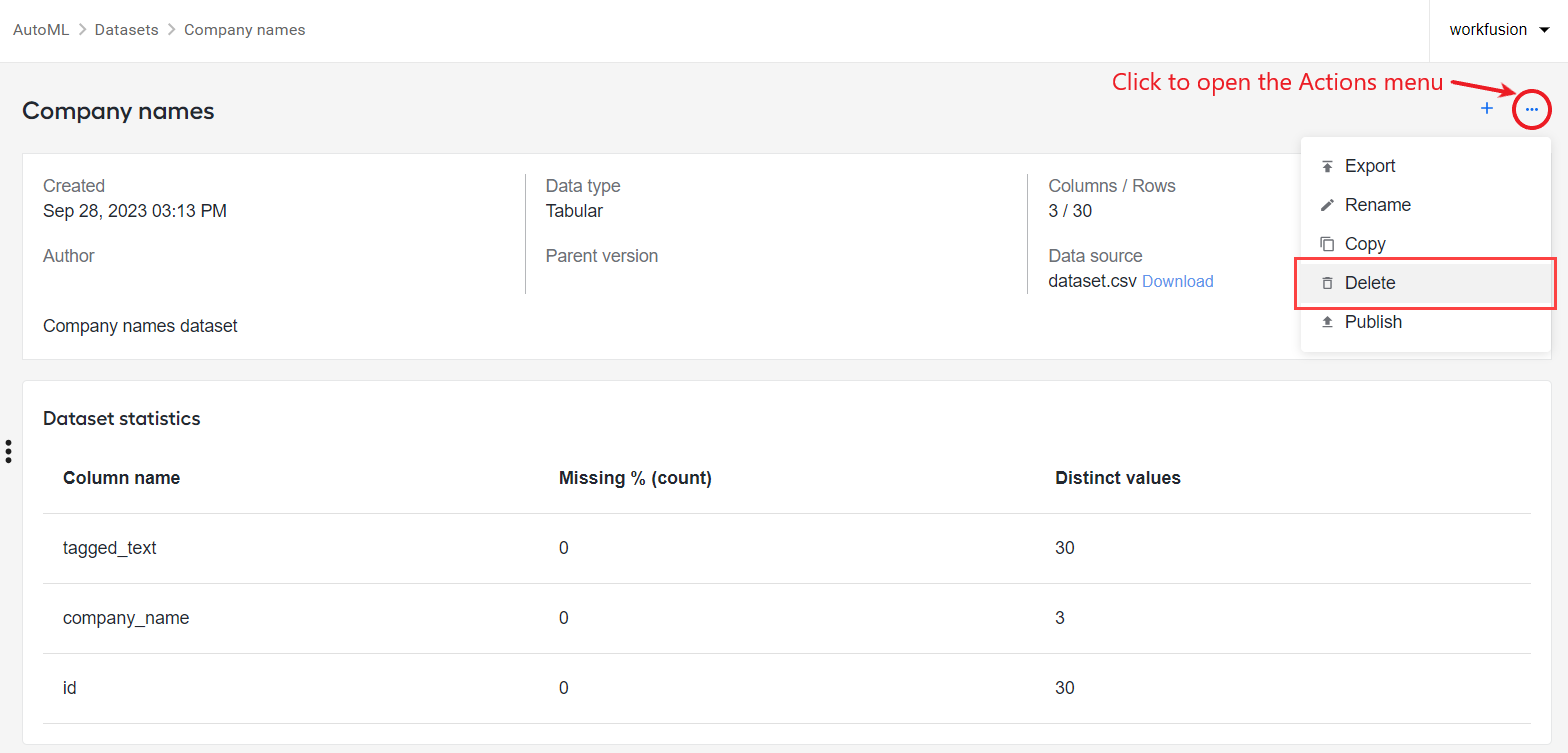Choose Delete from the Actions menu

[x=1425, y=283]
